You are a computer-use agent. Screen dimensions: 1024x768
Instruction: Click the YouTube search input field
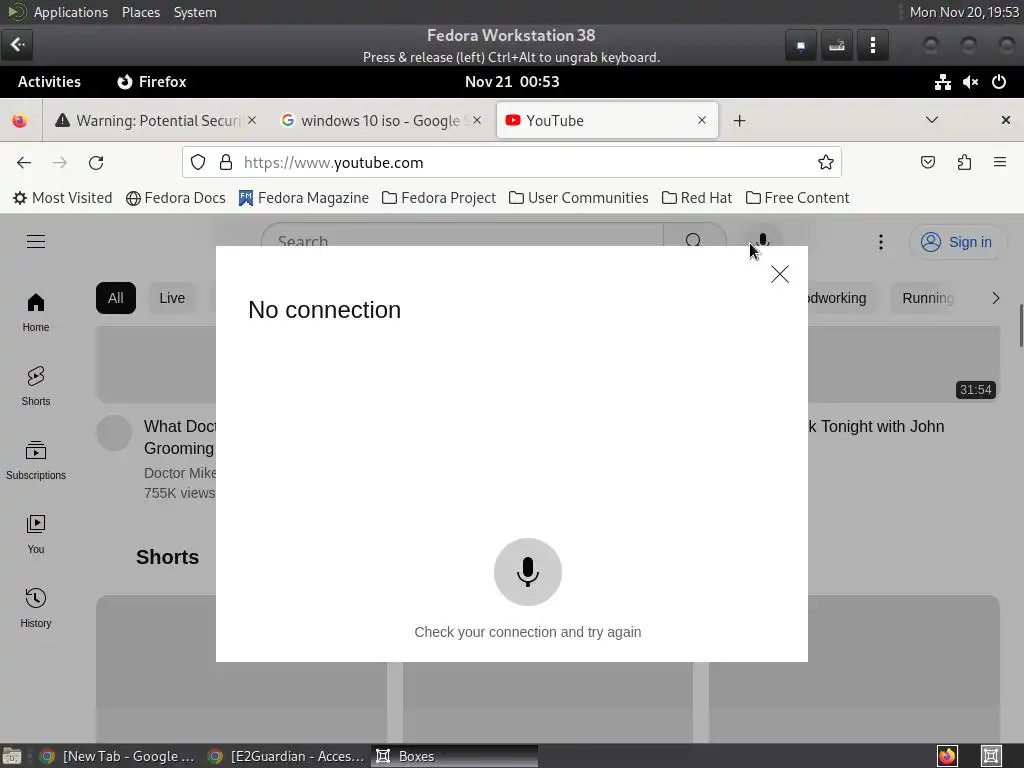pos(462,241)
